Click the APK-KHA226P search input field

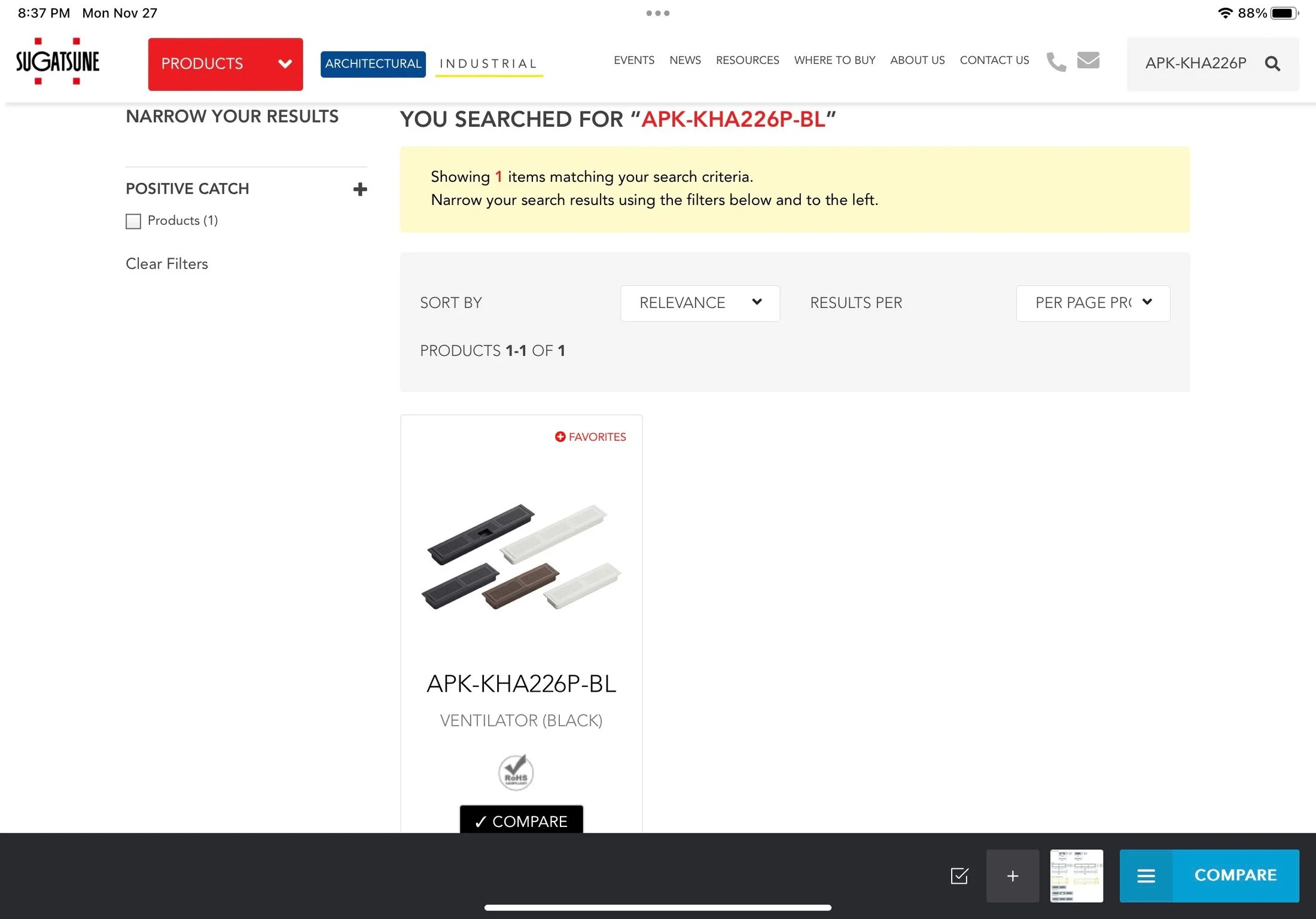(x=1195, y=63)
